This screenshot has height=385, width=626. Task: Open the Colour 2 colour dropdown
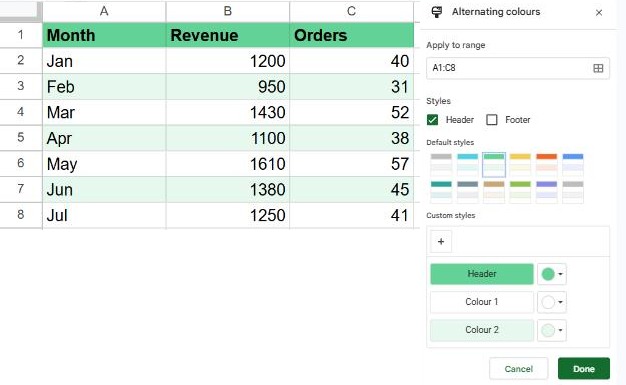pos(552,330)
